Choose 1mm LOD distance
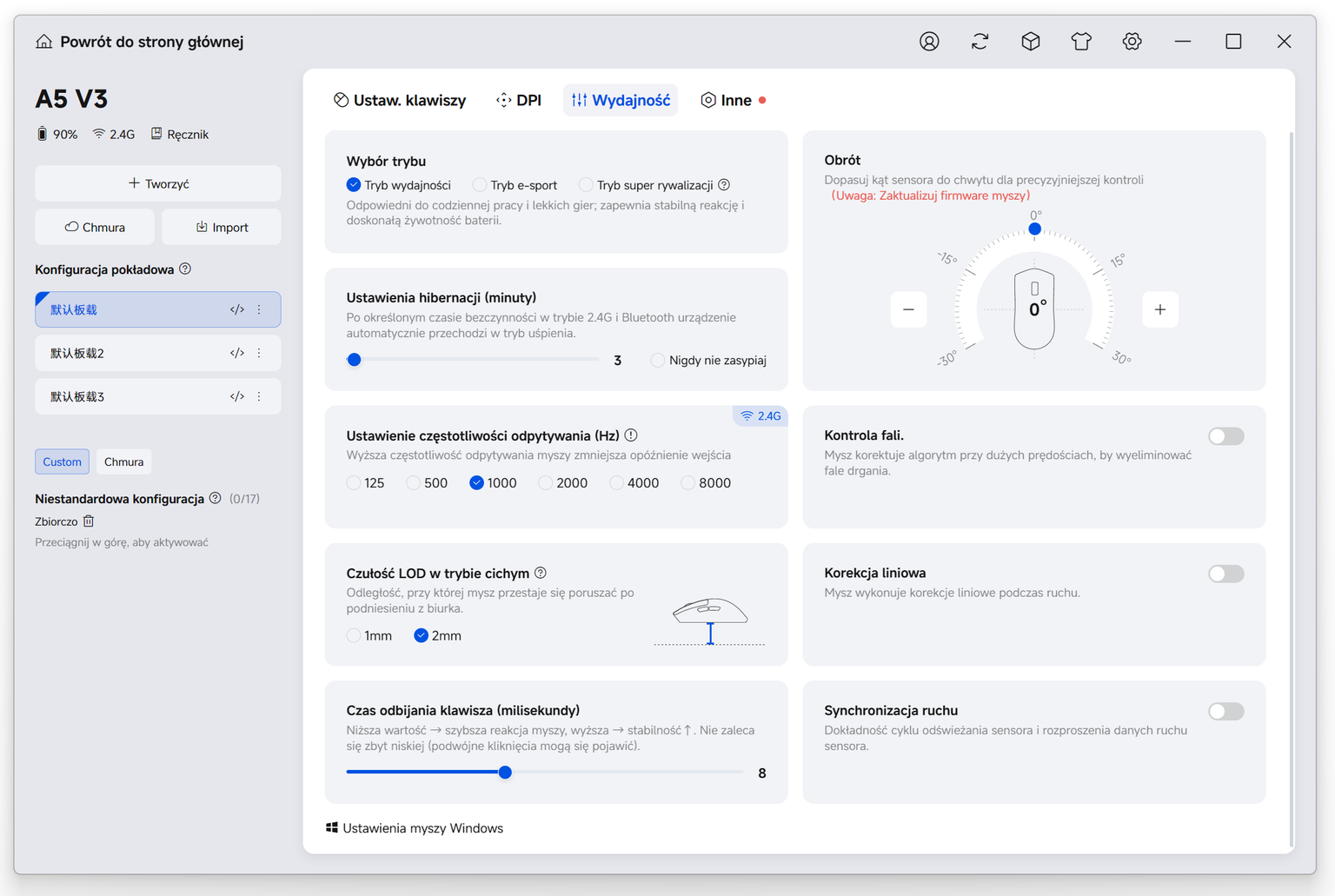The width and height of the screenshot is (1335, 896). 369,636
